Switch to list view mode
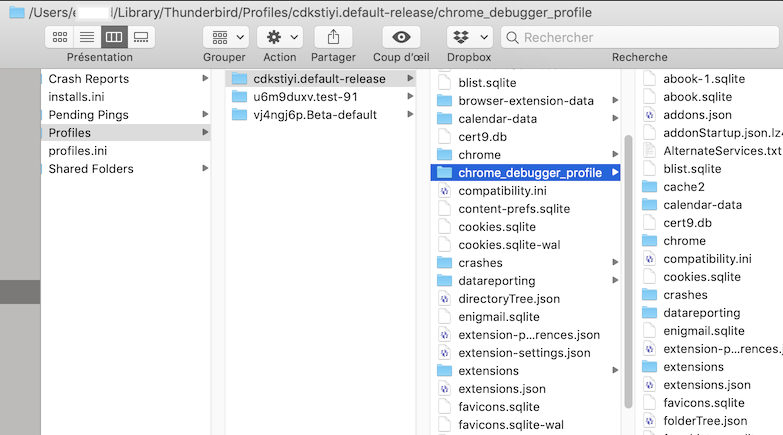The width and height of the screenshot is (783, 435). [x=87, y=37]
